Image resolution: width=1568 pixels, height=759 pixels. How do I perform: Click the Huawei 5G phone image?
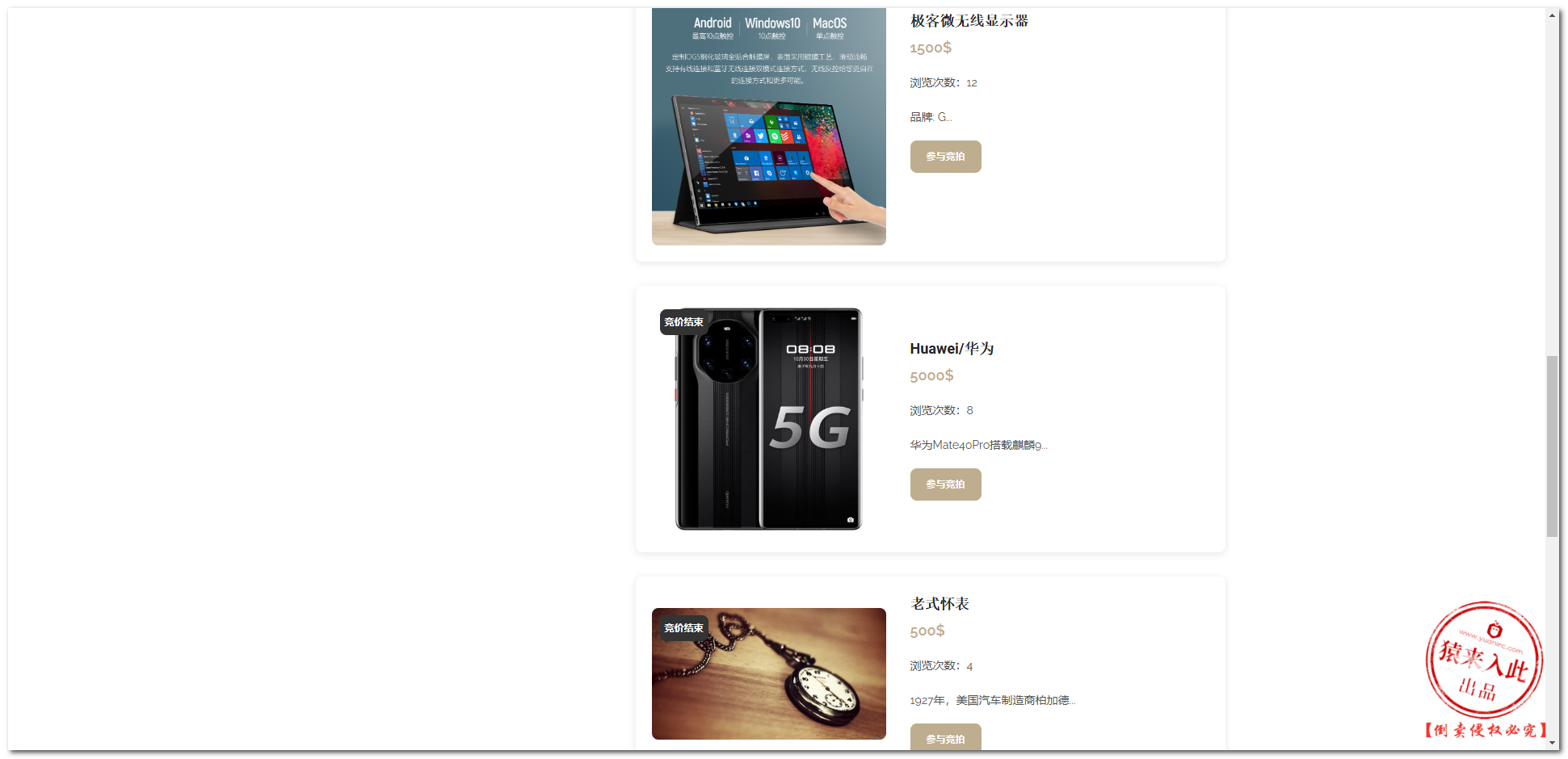pyautogui.click(x=769, y=419)
